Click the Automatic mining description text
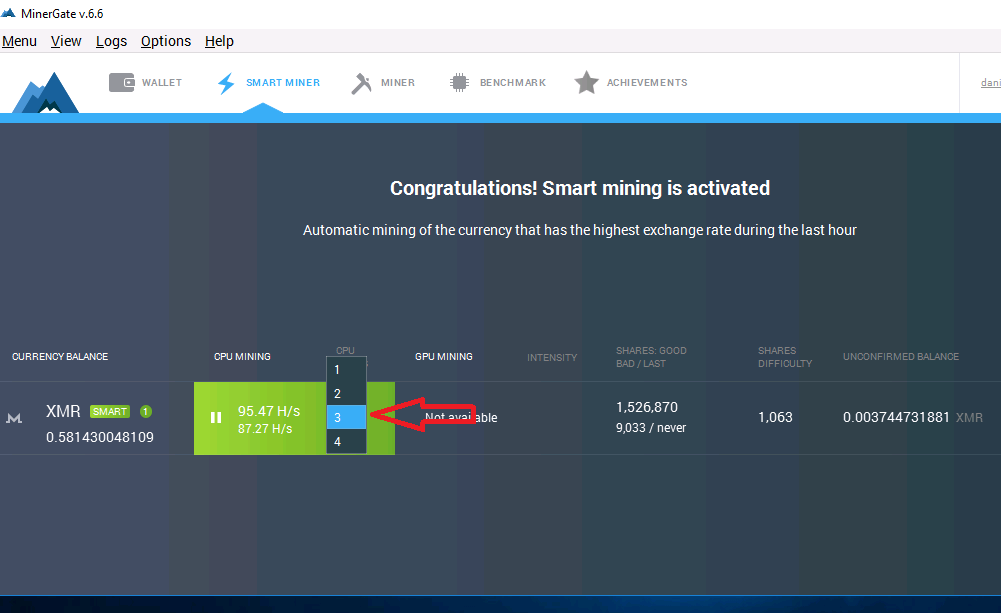This screenshot has height=613, width=1001. [580, 230]
